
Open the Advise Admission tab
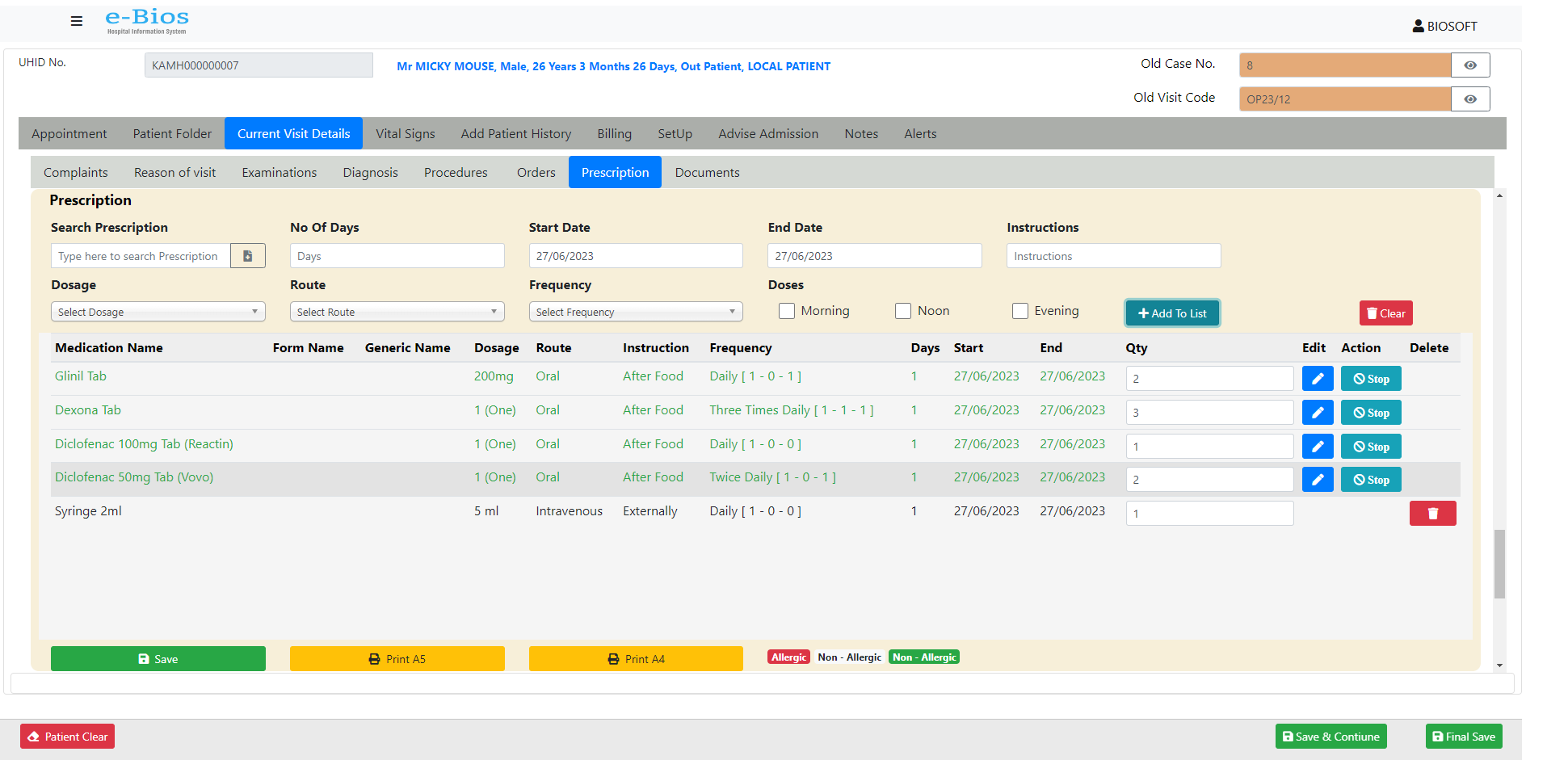pos(768,134)
